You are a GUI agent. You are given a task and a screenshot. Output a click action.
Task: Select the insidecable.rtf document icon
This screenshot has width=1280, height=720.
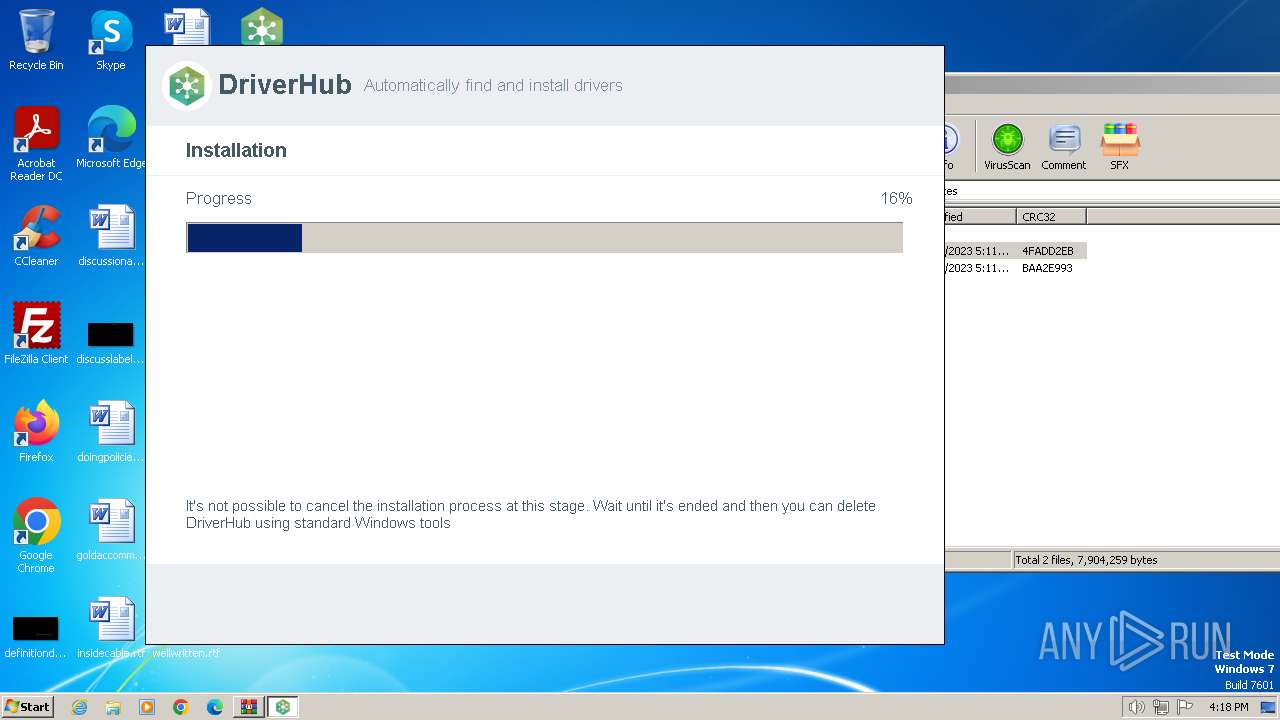coord(111,628)
